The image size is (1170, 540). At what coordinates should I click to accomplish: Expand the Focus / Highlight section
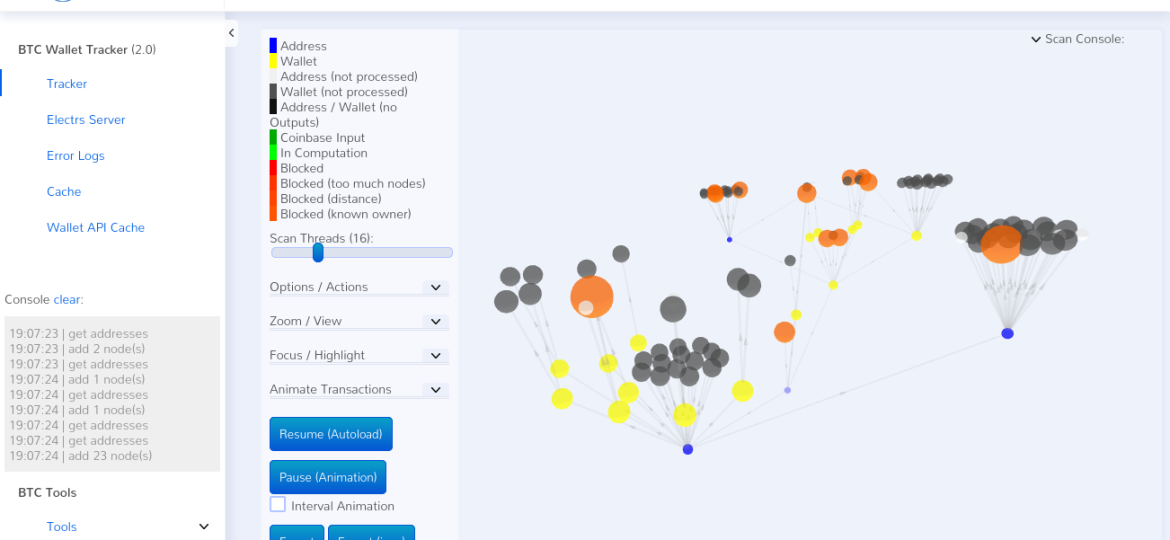tap(435, 356)
